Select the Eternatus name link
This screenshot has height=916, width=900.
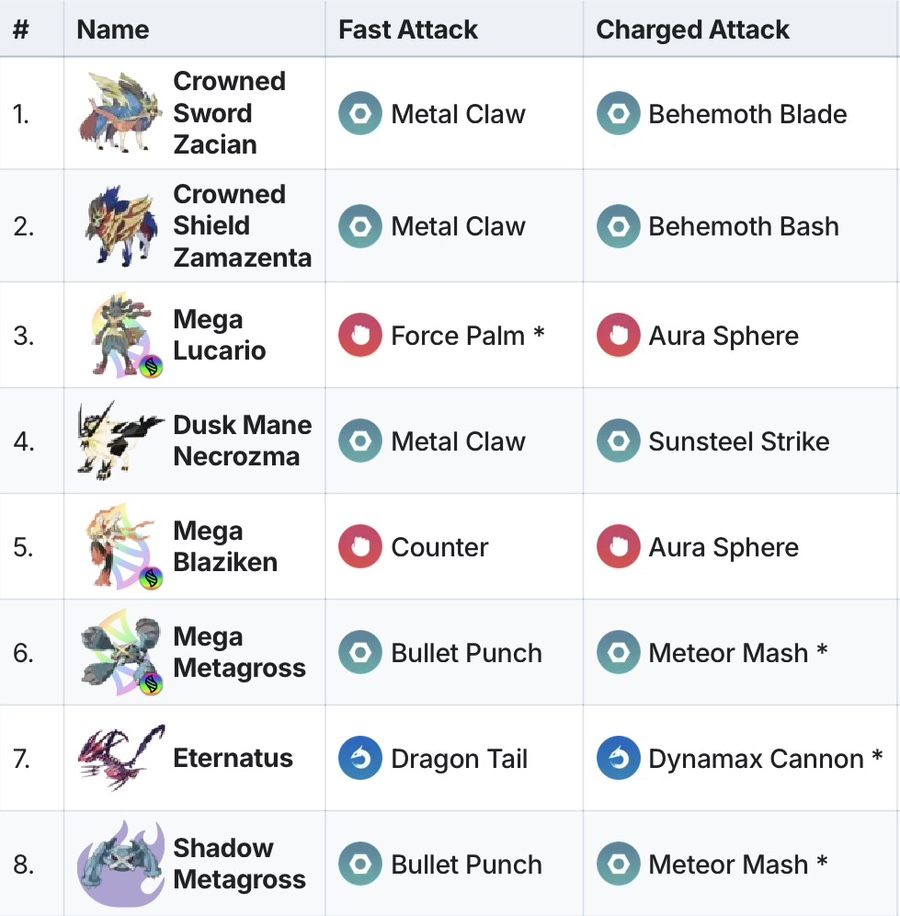click(233, 758)
